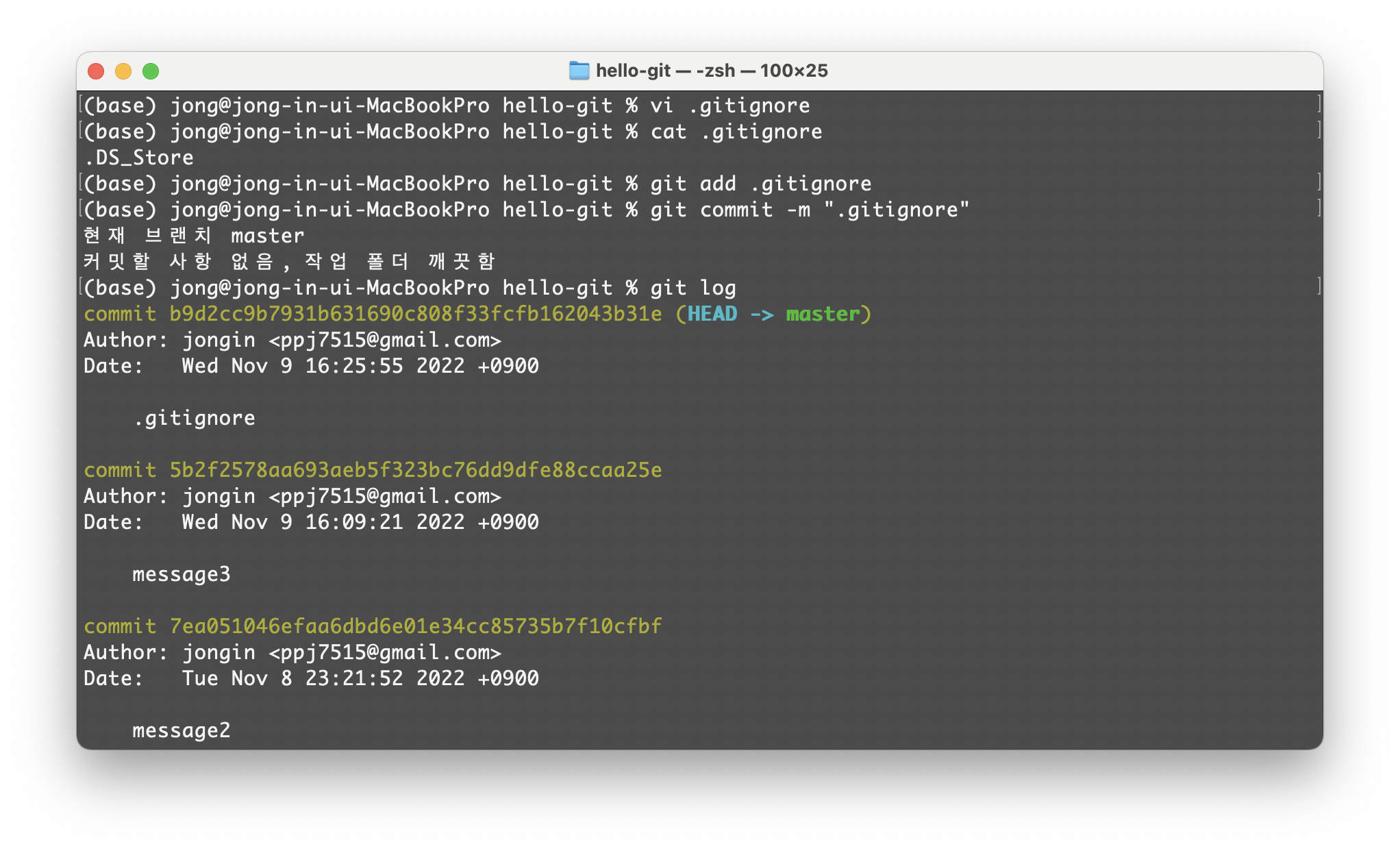Click the indented .gitignore commit message
Screen dimensions: 1400x851
194,418
